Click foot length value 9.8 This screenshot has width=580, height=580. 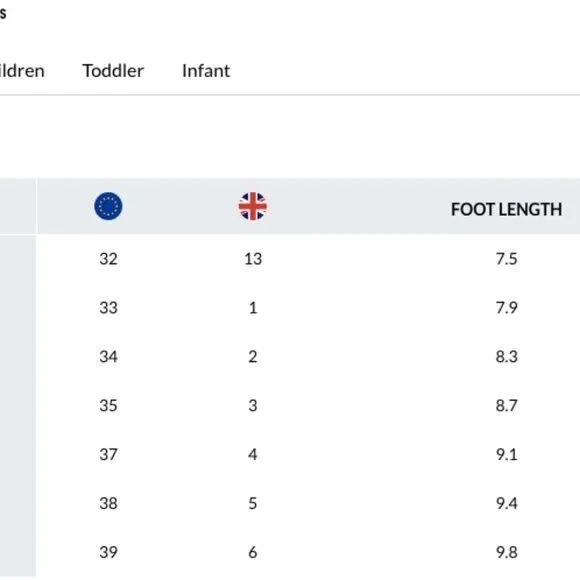(506, 552)
